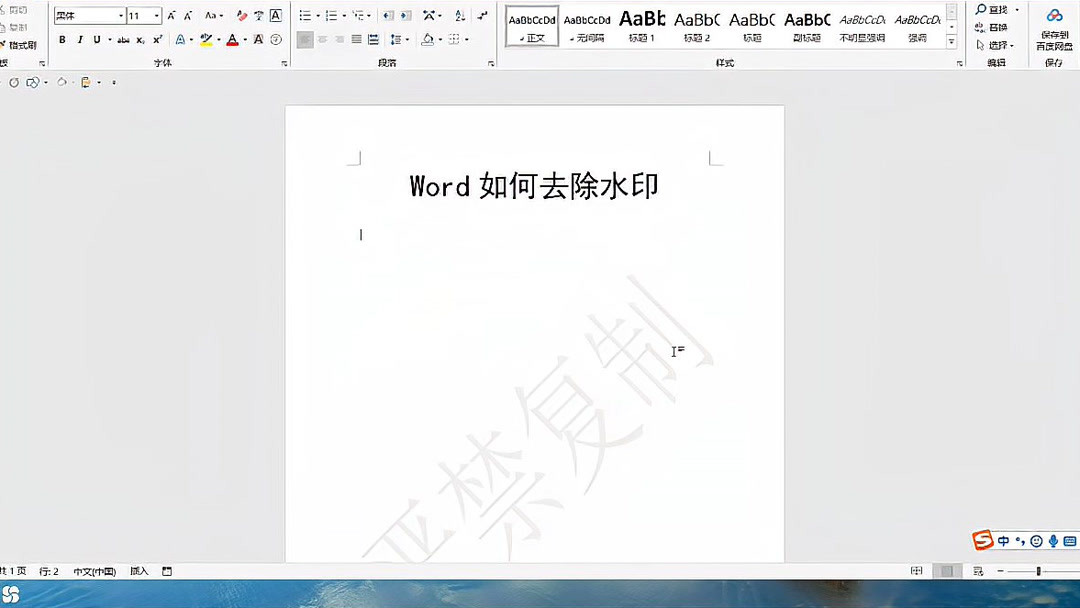Click the increase indent icon
The width and height of the screenshot is (1080, 608).
(404, 16)
